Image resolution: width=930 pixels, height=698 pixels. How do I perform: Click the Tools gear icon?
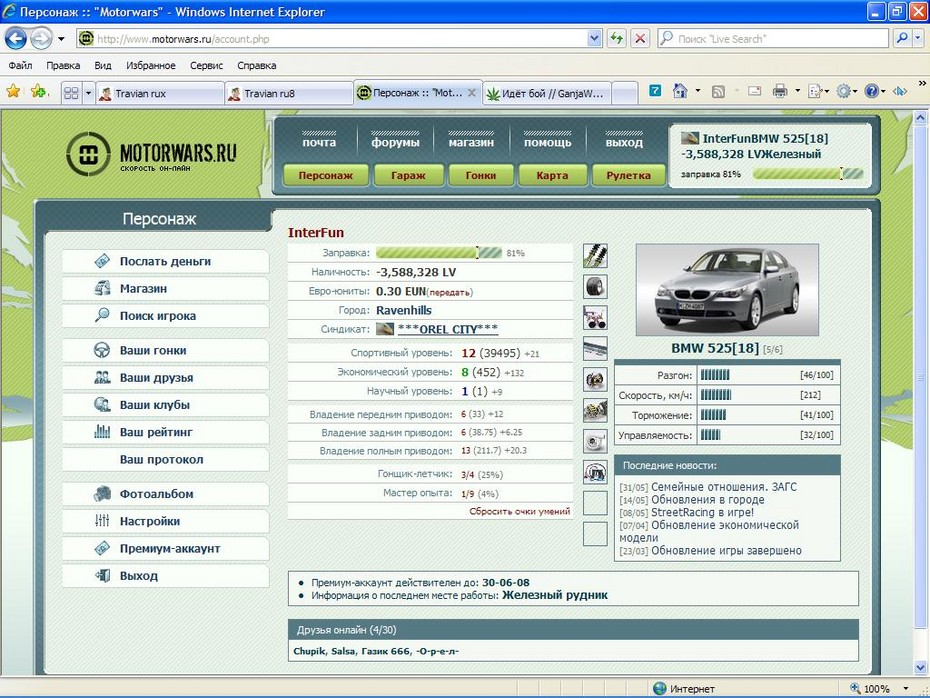(x=843, y=91)
